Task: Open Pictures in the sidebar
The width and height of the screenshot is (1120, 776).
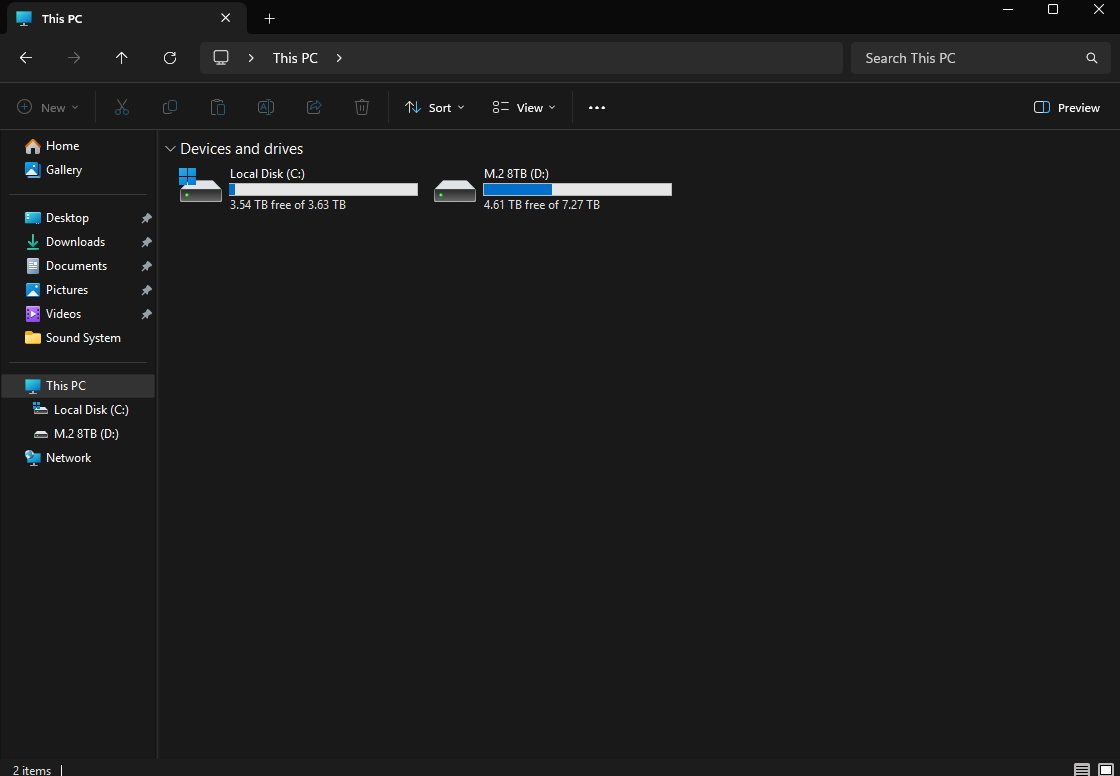Action: point(78,290)
